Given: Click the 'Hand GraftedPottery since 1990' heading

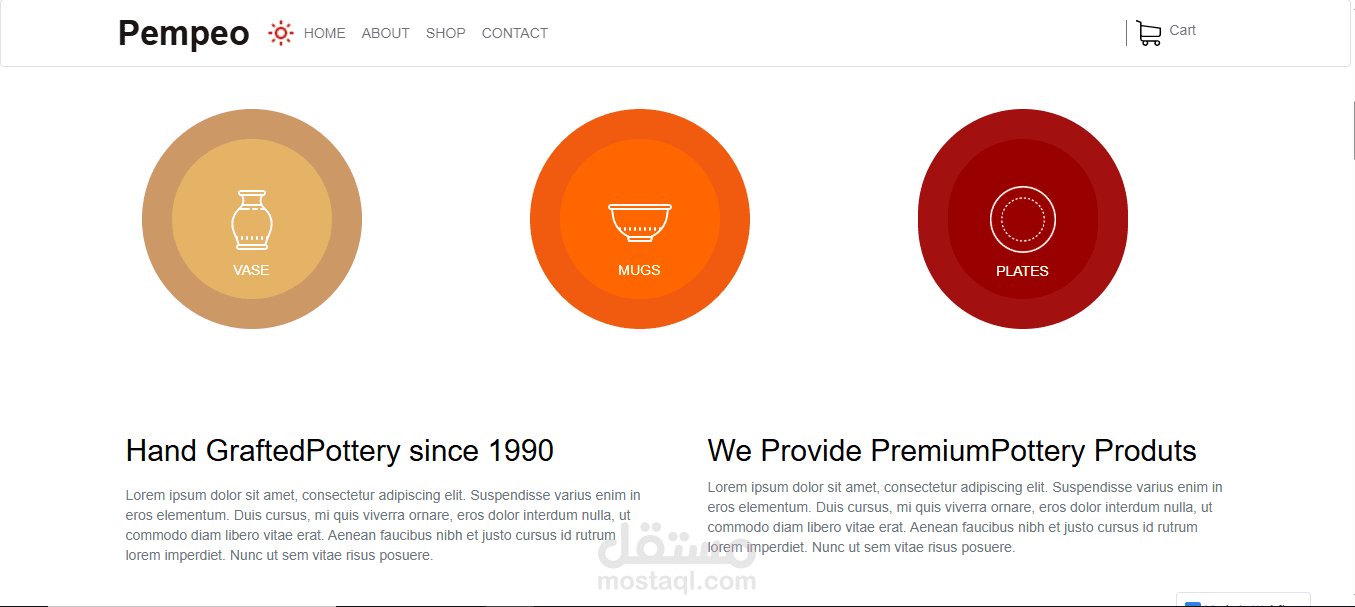Looking at the screenshot, I should coord(339,451).
